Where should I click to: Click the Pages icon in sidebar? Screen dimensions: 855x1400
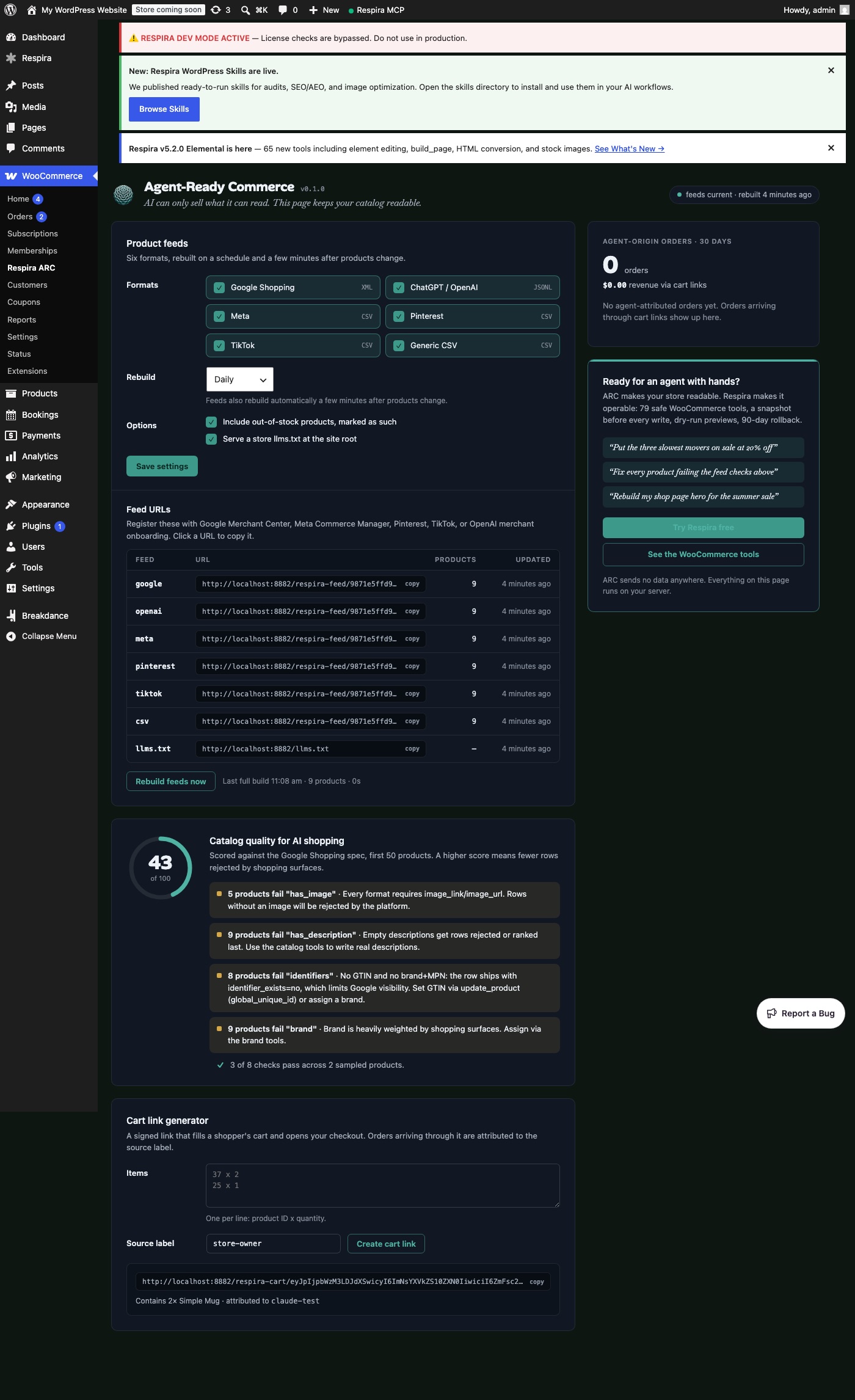pos(11,128)
